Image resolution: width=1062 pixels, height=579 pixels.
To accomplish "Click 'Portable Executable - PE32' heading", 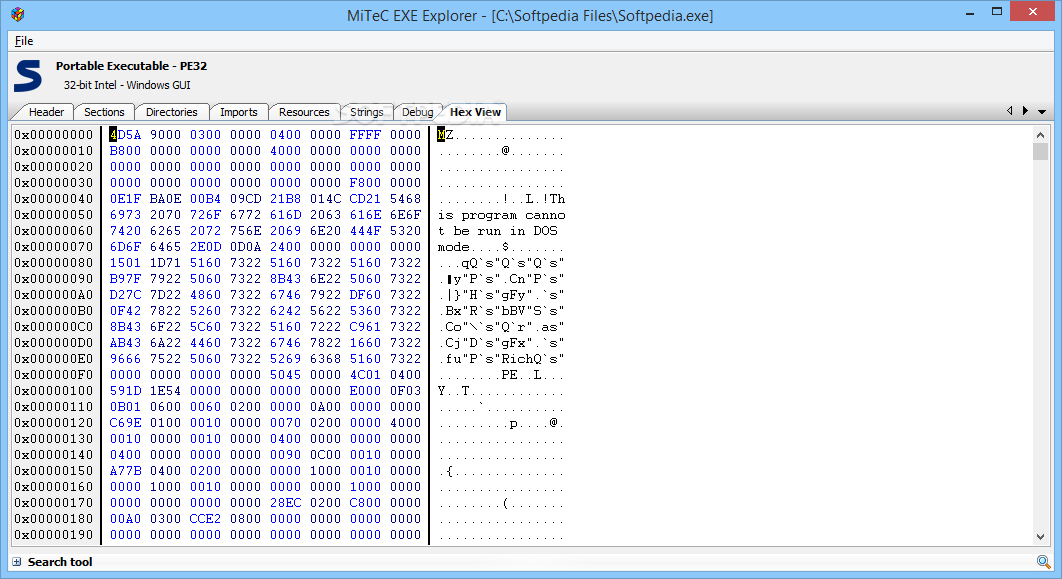I will [131, 66].
